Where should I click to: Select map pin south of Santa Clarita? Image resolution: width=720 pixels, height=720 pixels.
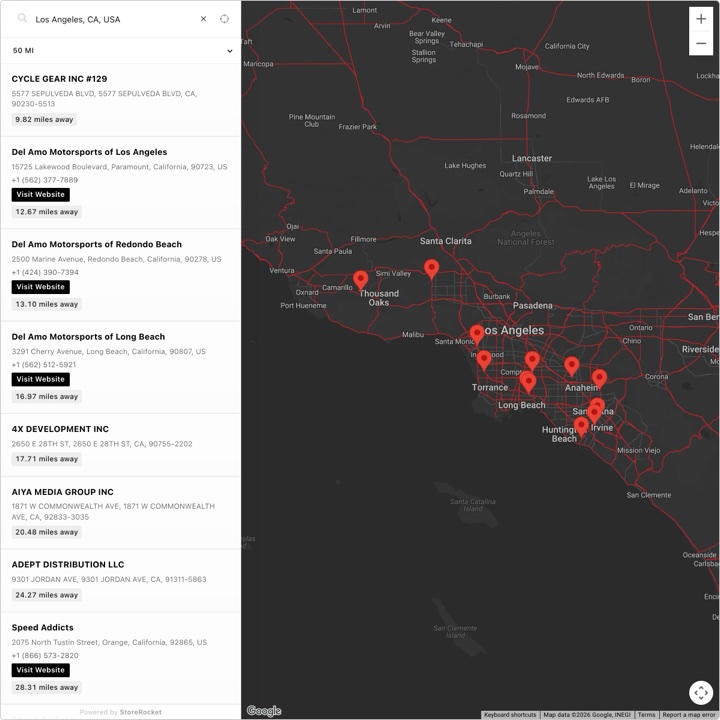pos(431,269)
